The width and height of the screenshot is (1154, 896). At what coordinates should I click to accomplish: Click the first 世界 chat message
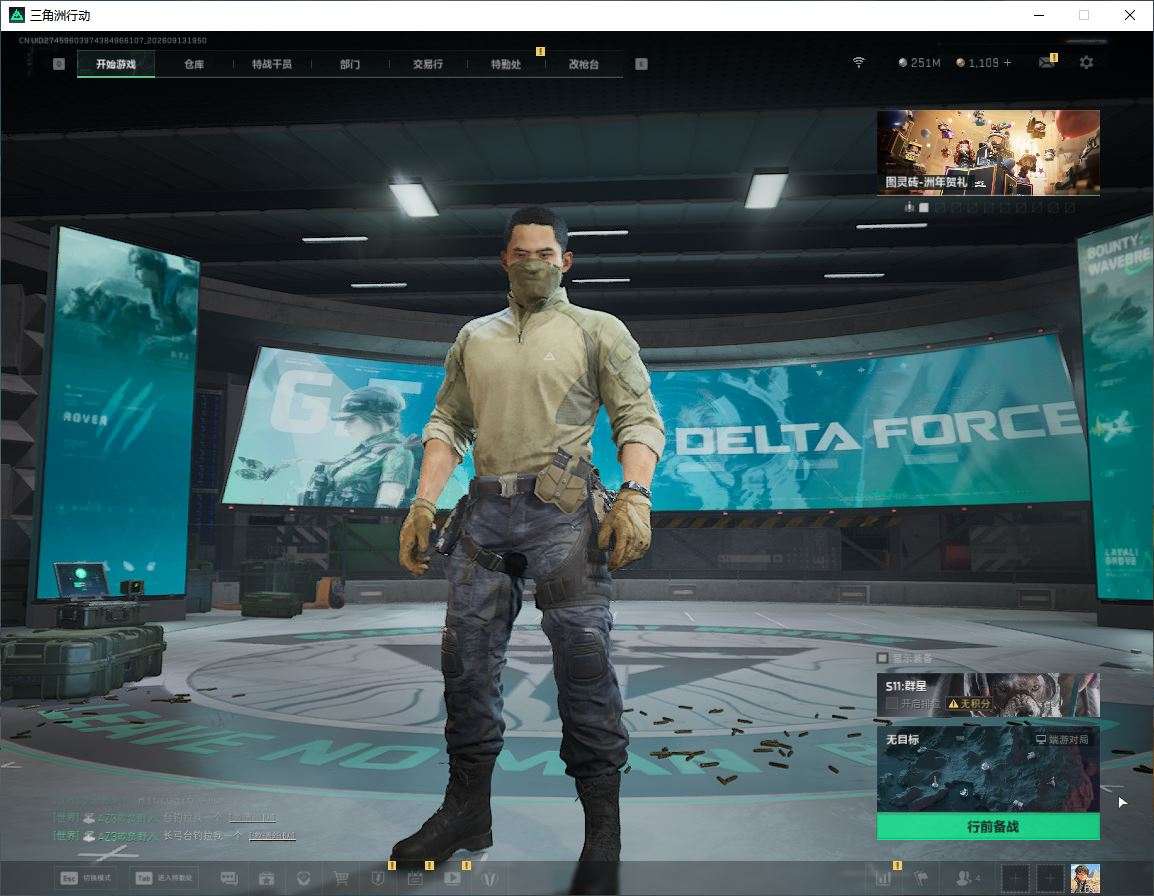tap(164, 817)
